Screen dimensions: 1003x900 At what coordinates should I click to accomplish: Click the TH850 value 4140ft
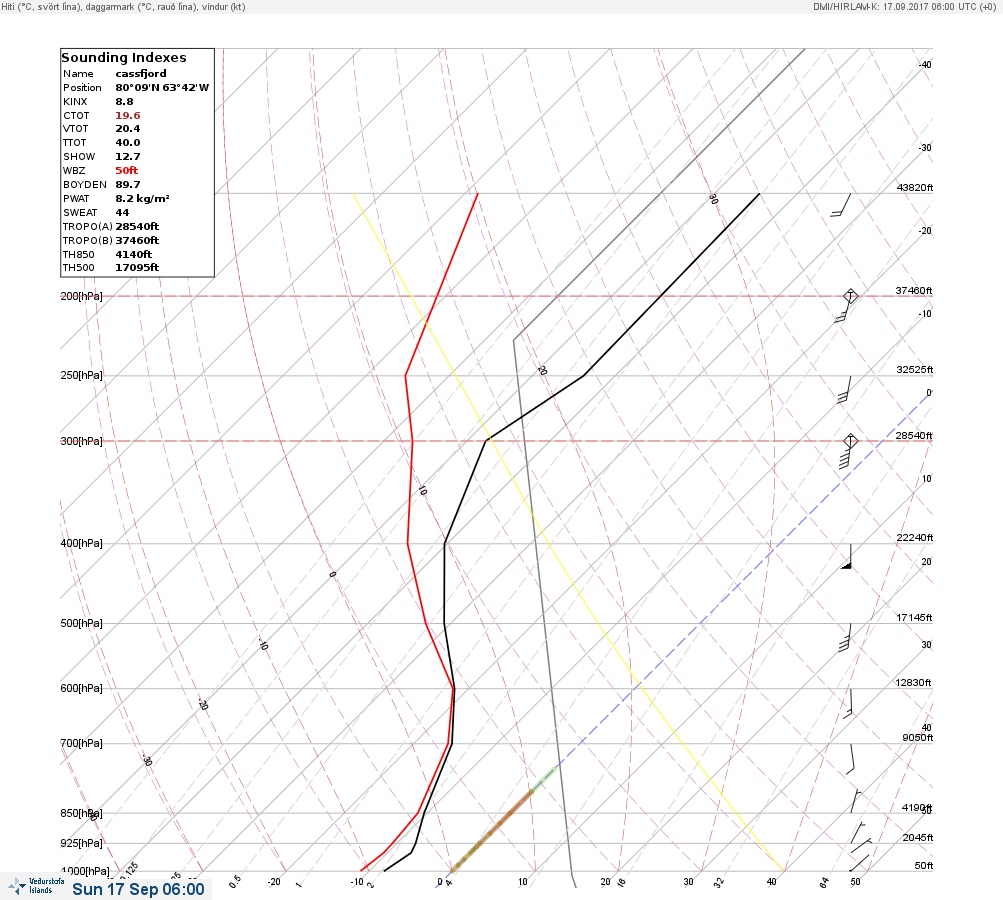point(133,255)
